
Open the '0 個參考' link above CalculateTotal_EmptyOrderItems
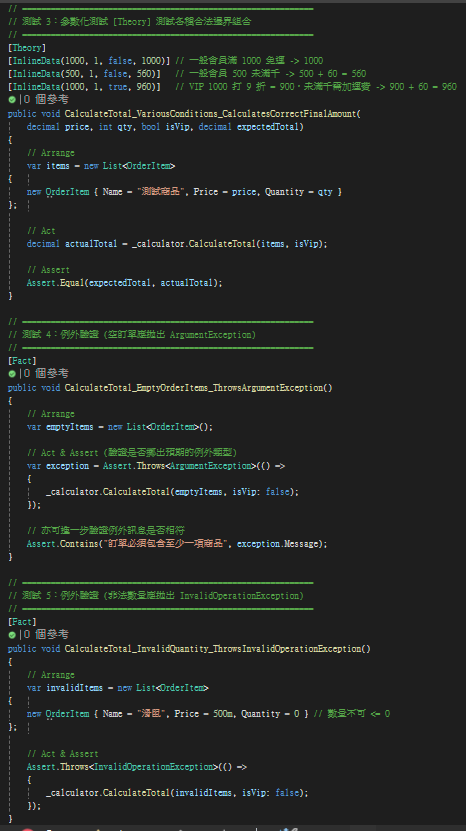[x=46, y=374]
